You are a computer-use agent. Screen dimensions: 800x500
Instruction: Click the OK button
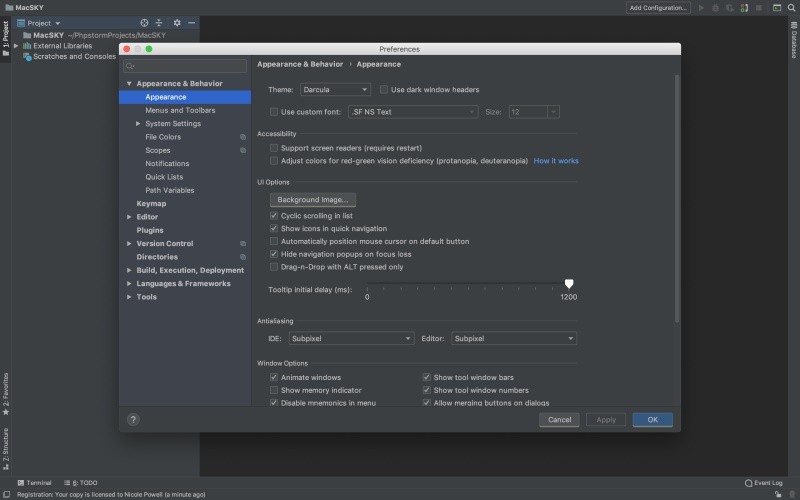[x=653, y=419]
